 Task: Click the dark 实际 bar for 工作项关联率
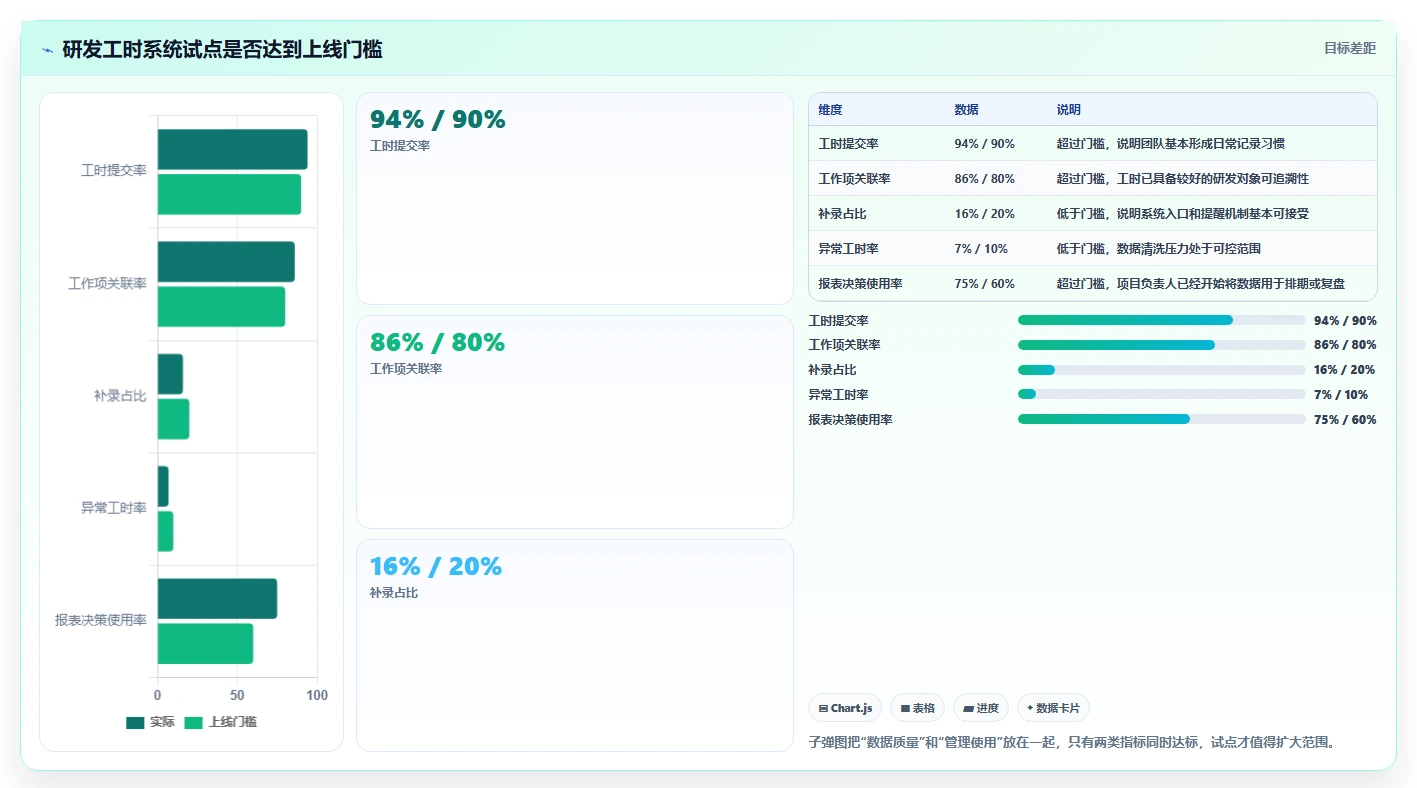tap(226, 261)
